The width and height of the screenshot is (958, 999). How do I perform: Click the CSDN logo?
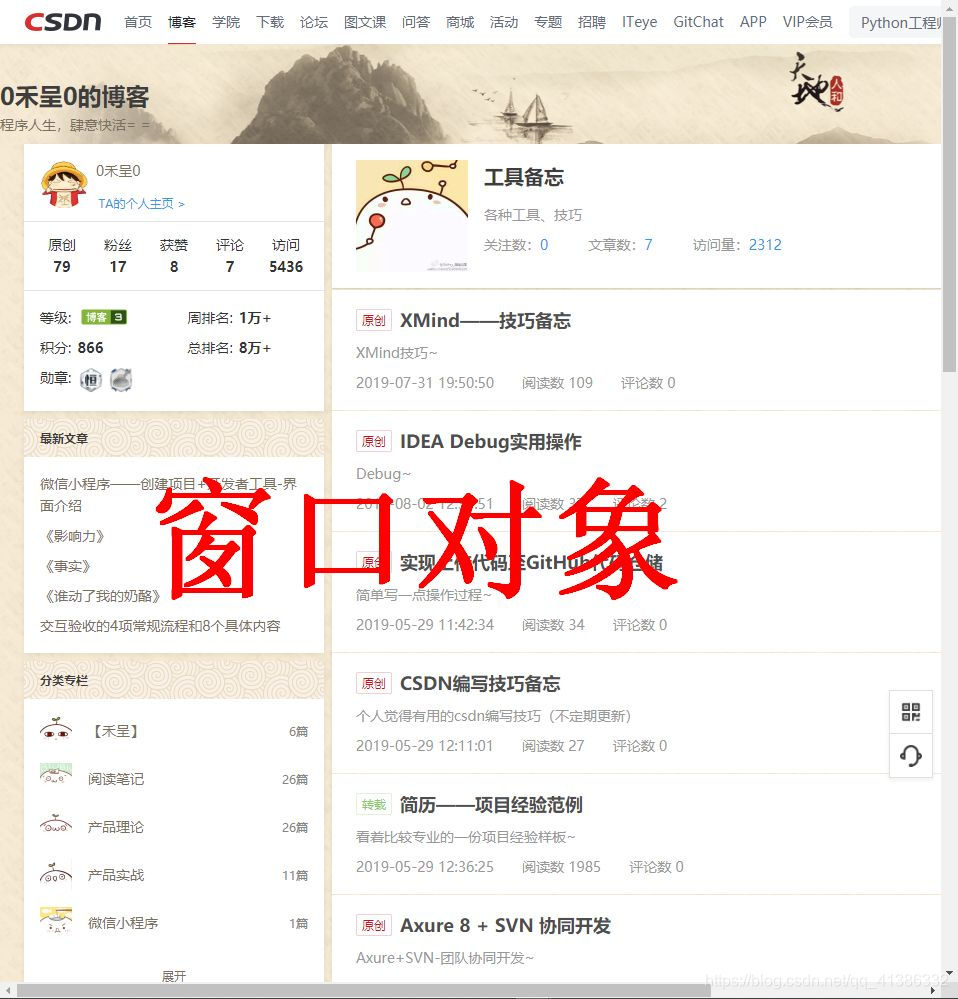point(62,22)
